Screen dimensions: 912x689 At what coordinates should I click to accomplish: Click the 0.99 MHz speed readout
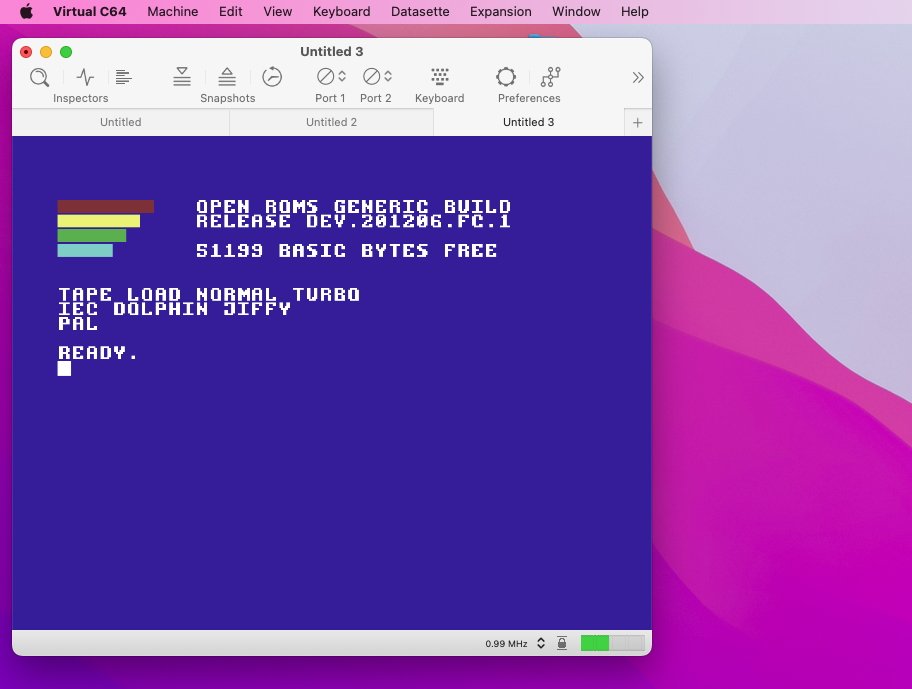point(506,644)
